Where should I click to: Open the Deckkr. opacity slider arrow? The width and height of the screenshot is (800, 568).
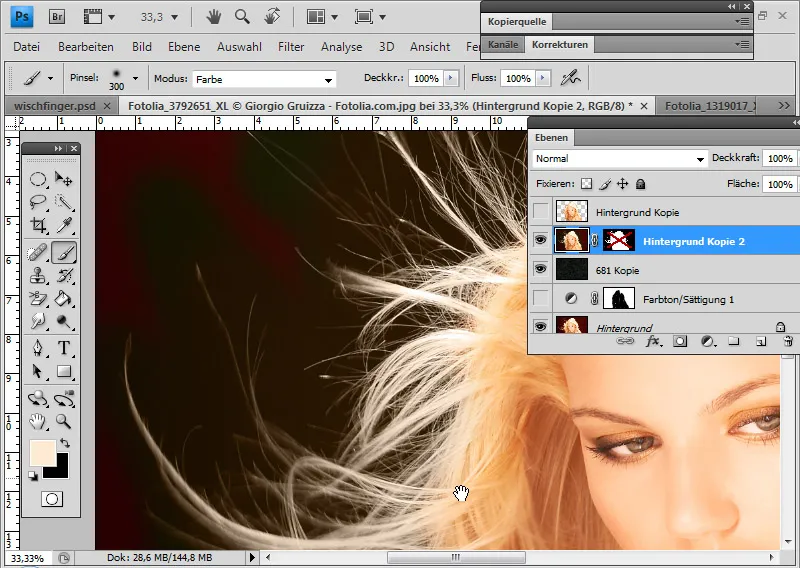point(451,78)
